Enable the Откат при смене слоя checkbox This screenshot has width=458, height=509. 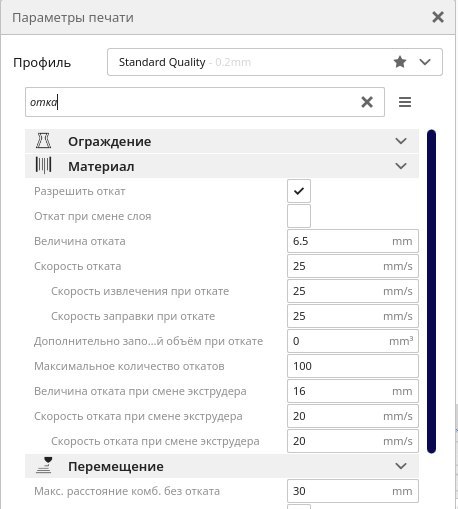[x=299, y=216]
